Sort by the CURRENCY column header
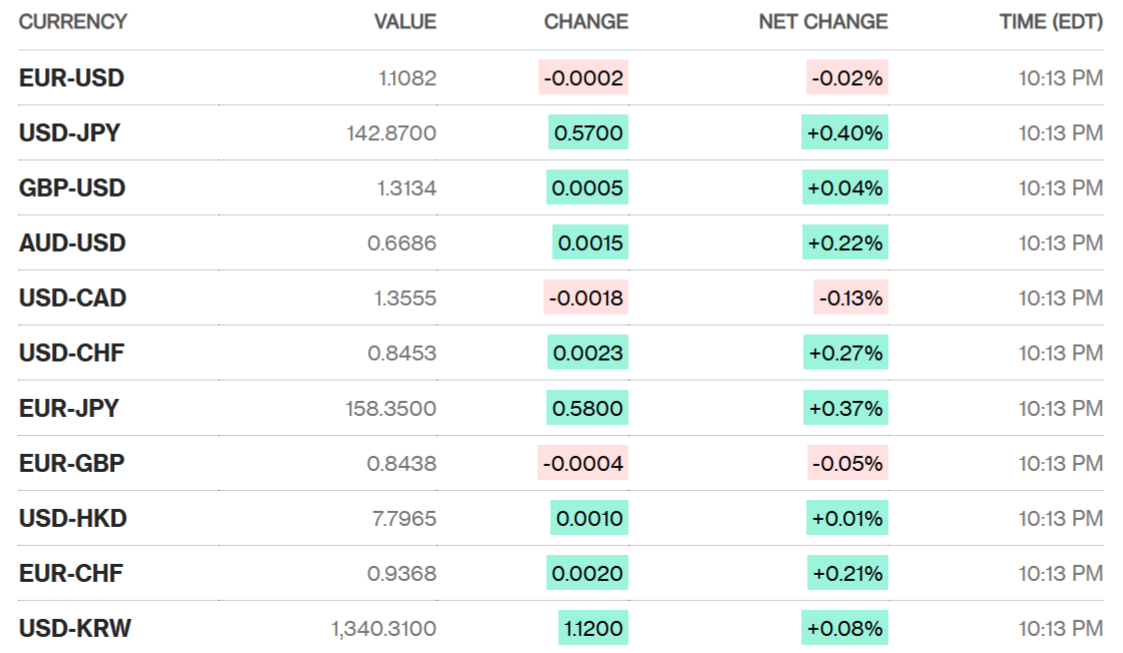This screenshot has height=653, width=1123. (72, 22)
